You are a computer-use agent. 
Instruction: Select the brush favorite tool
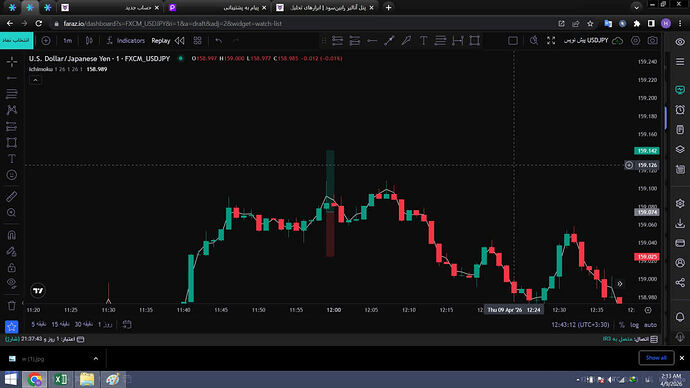click(x=406, y=40)
